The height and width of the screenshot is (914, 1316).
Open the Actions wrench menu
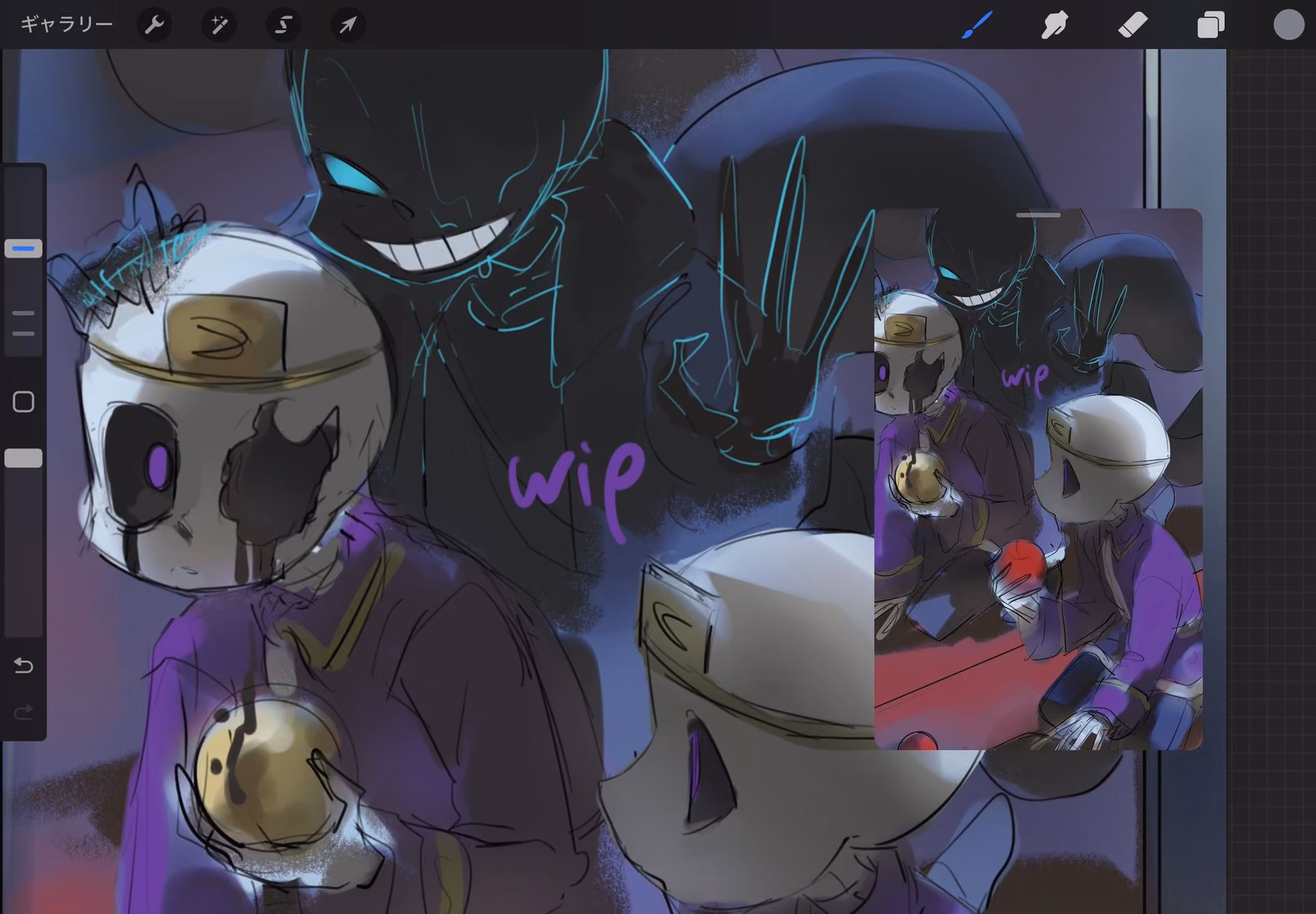[154, 25]
